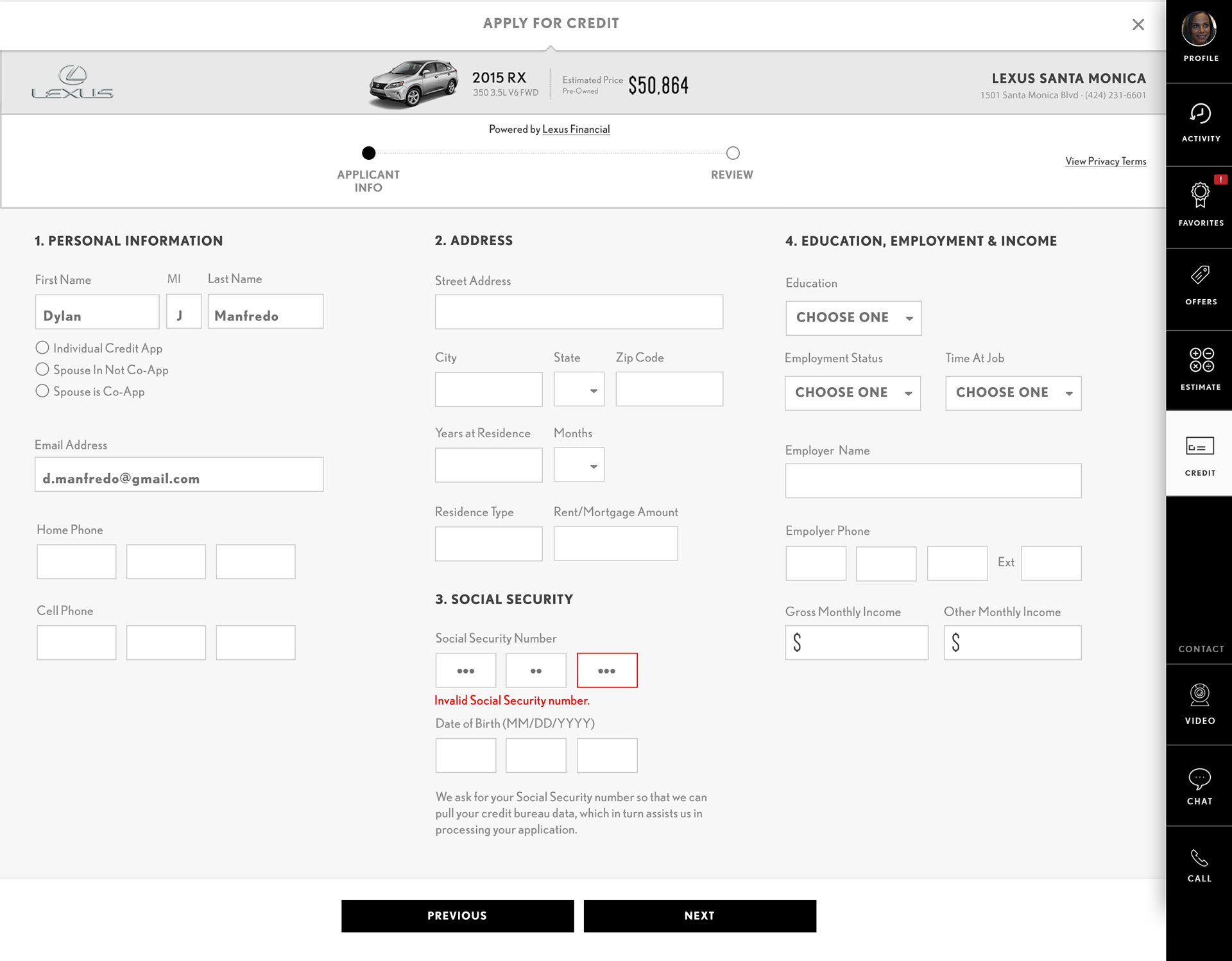Expand the Education dropdown

[853, 318]
